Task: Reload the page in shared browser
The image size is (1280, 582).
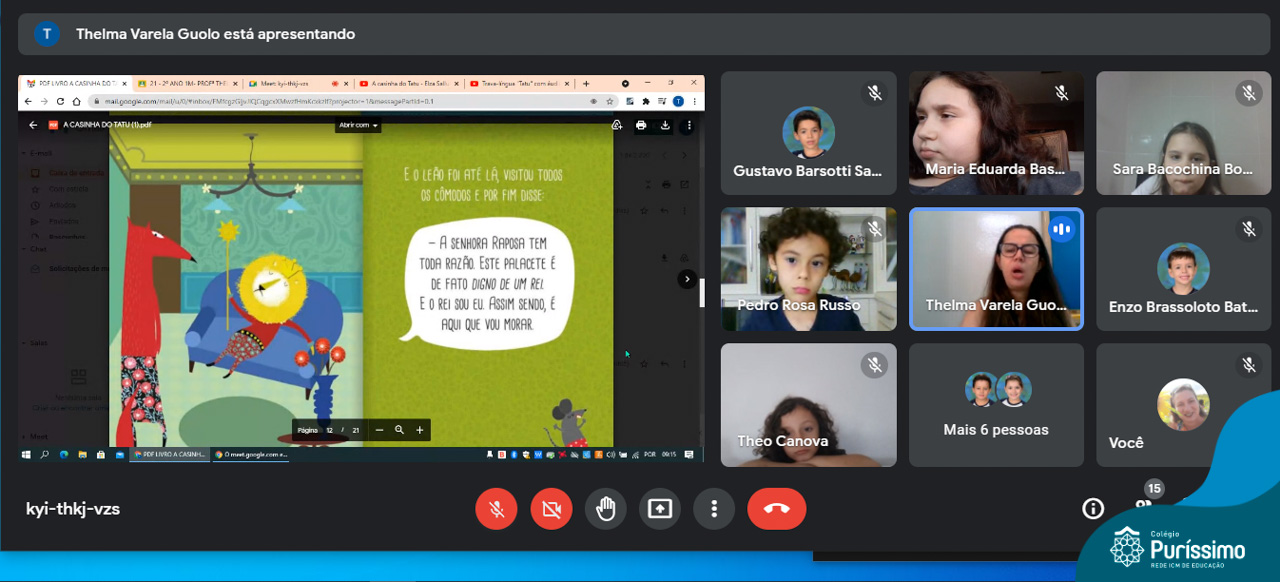Action: click(60, 101)
